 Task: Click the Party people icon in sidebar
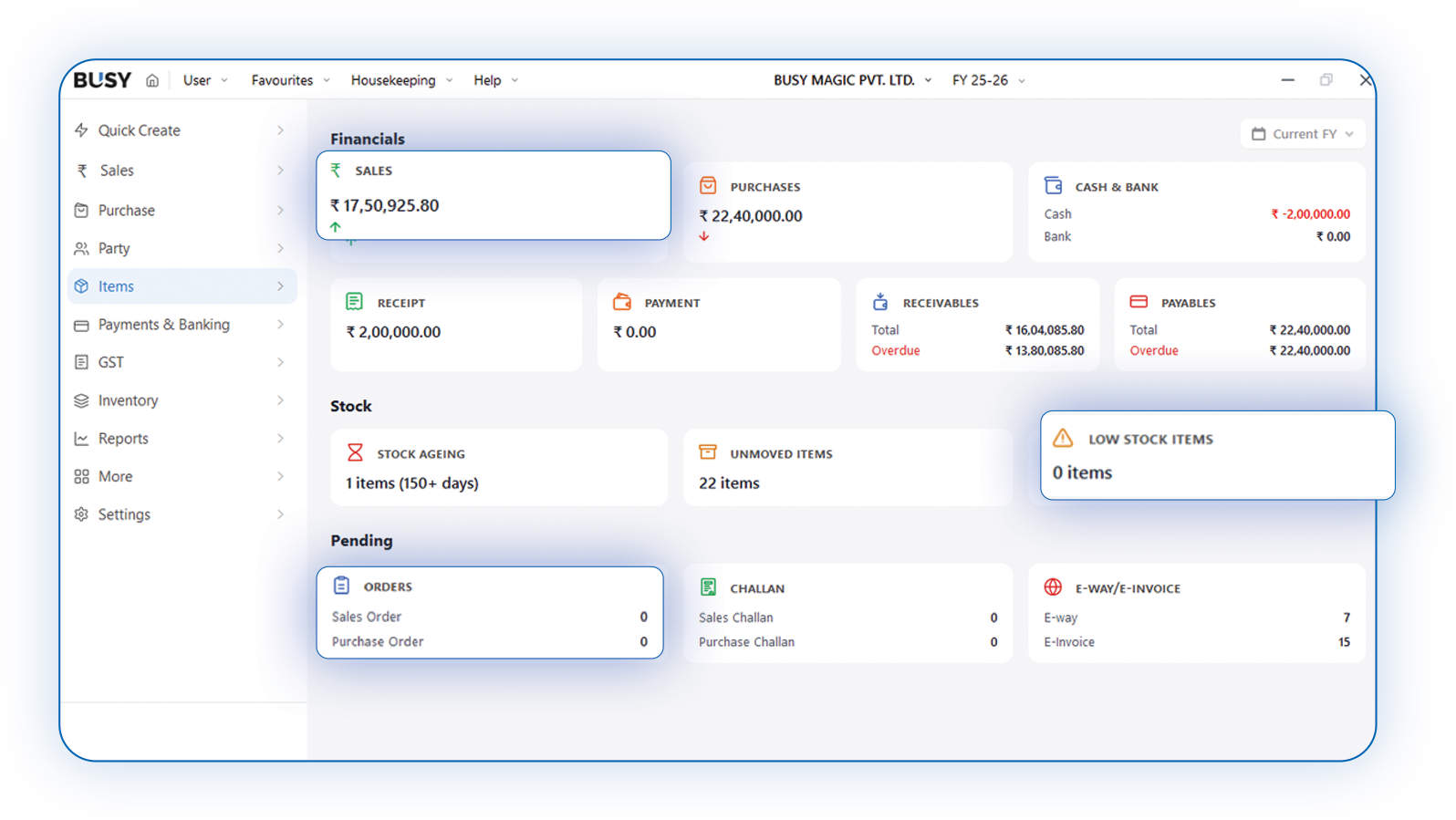81,248
